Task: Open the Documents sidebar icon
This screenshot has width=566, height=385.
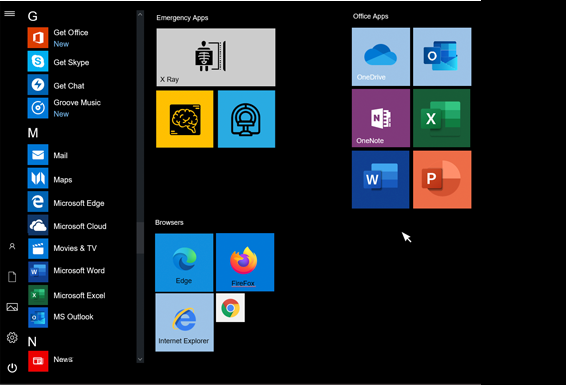Action: tap(12, 277)
